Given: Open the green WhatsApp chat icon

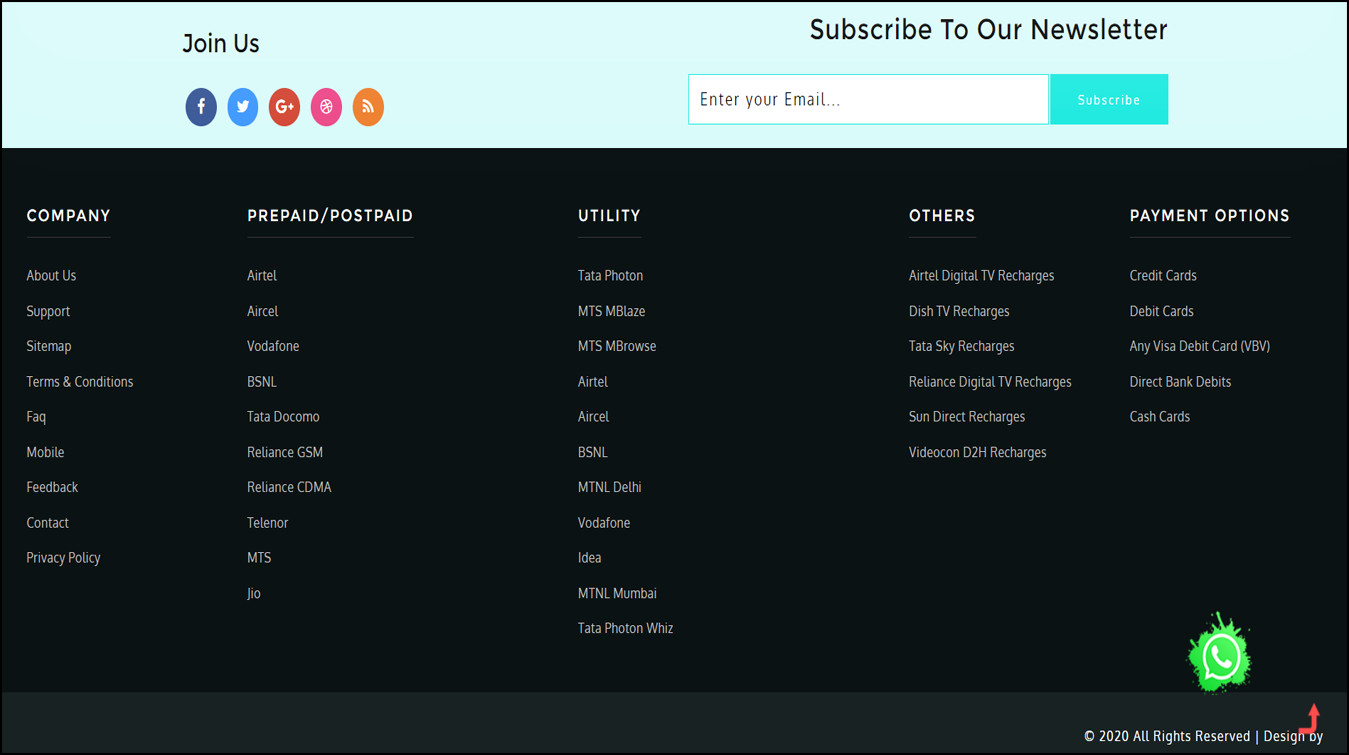Looking at the screenshot, I should click(1220, 656).
